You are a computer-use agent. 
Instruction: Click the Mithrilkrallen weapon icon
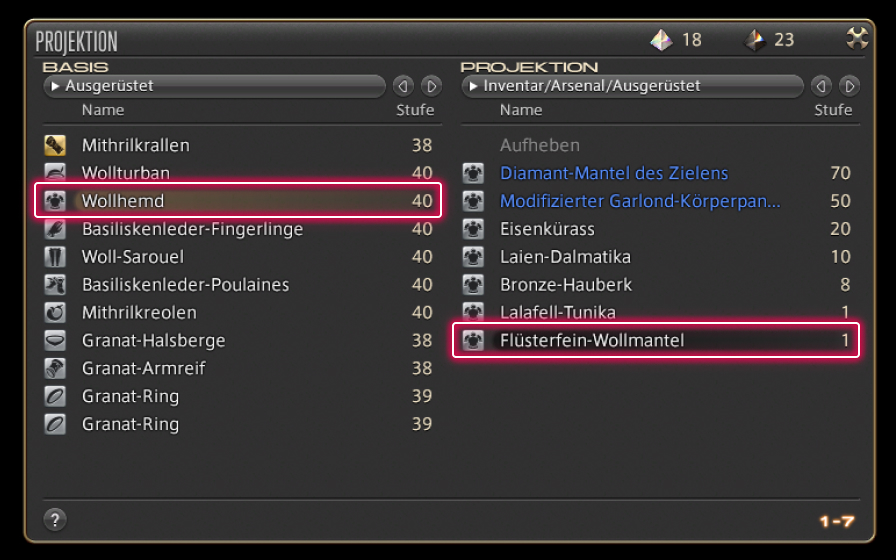[55, 145]
